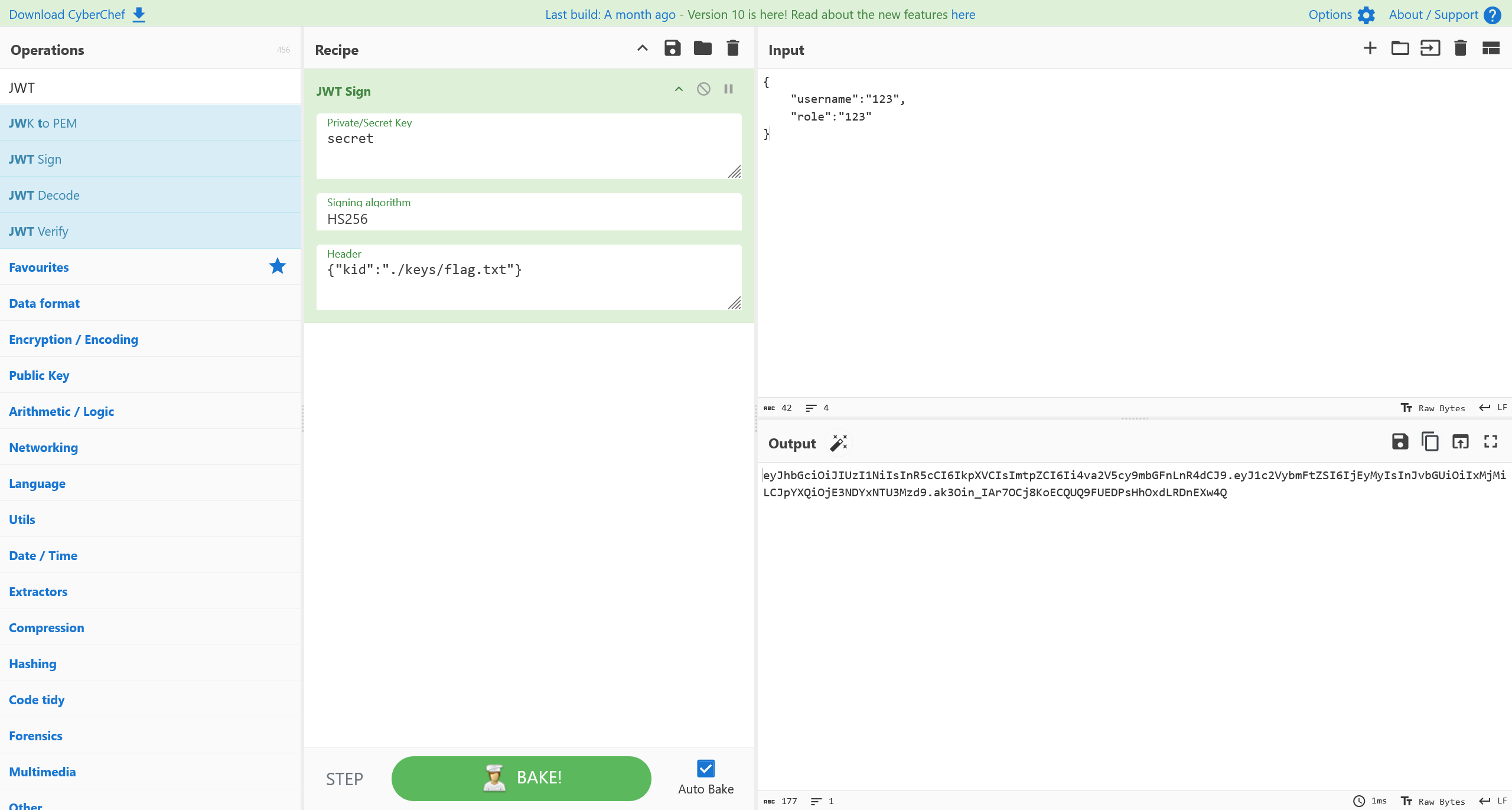The image size is (1512, 810).
Task: Collapse recipe operations chevron in Recipe header
Action: click(643, 48)
